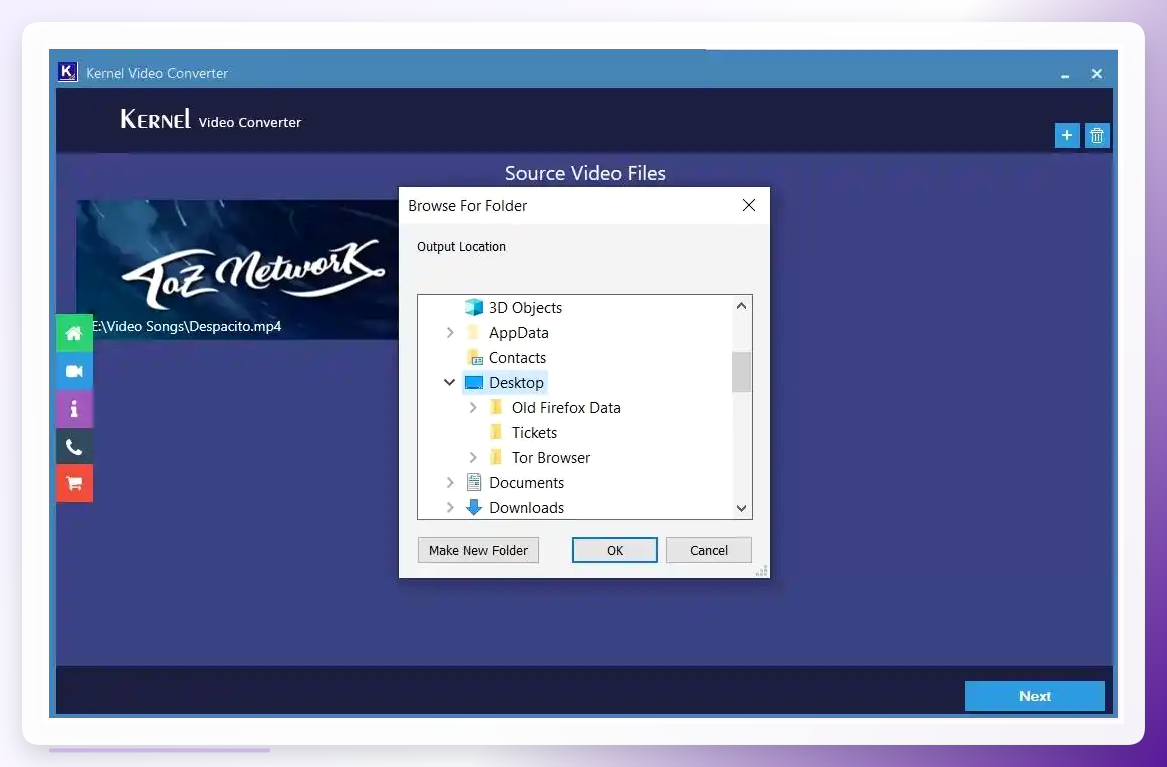Click the Desktop monitor icon
The width and height of the screenshot is (1167, 767).
pos(473,382)
